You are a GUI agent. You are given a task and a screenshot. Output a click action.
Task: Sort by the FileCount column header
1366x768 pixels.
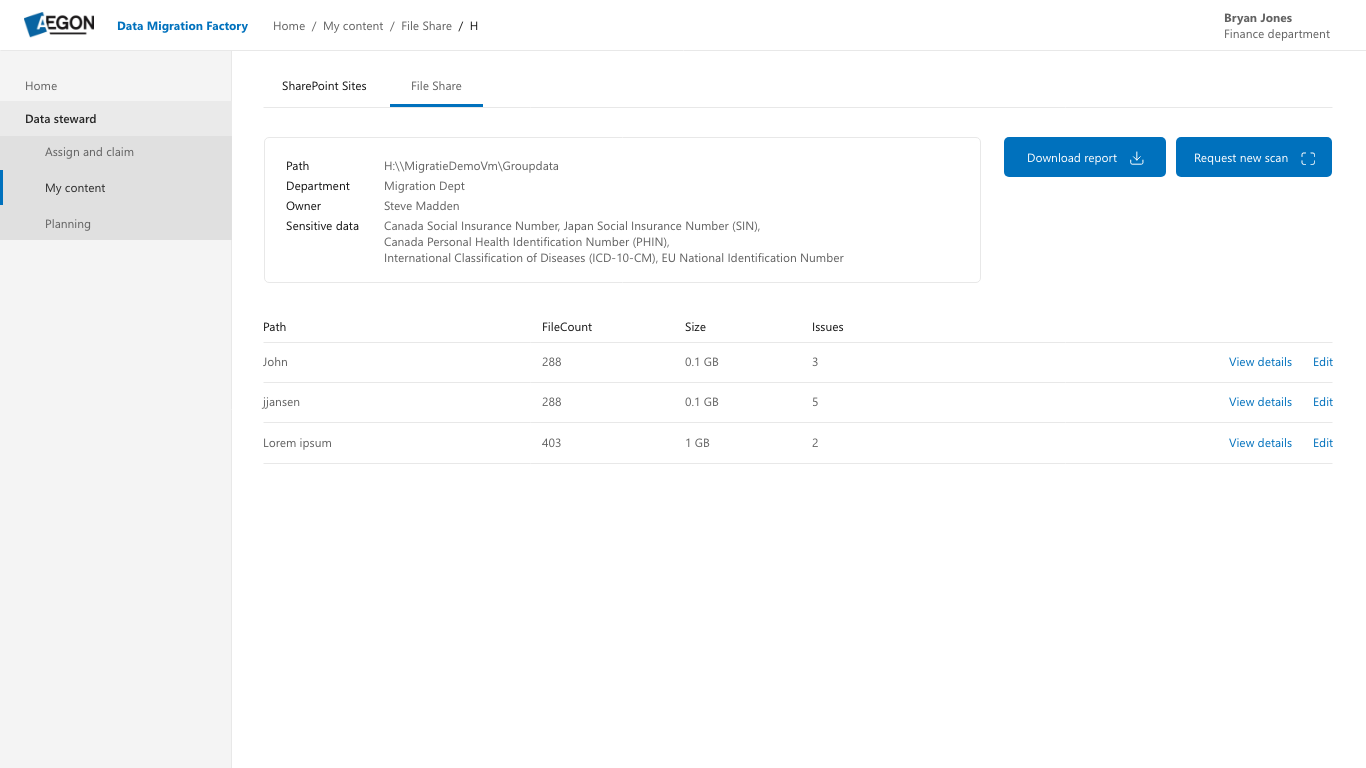coord(567,327)
